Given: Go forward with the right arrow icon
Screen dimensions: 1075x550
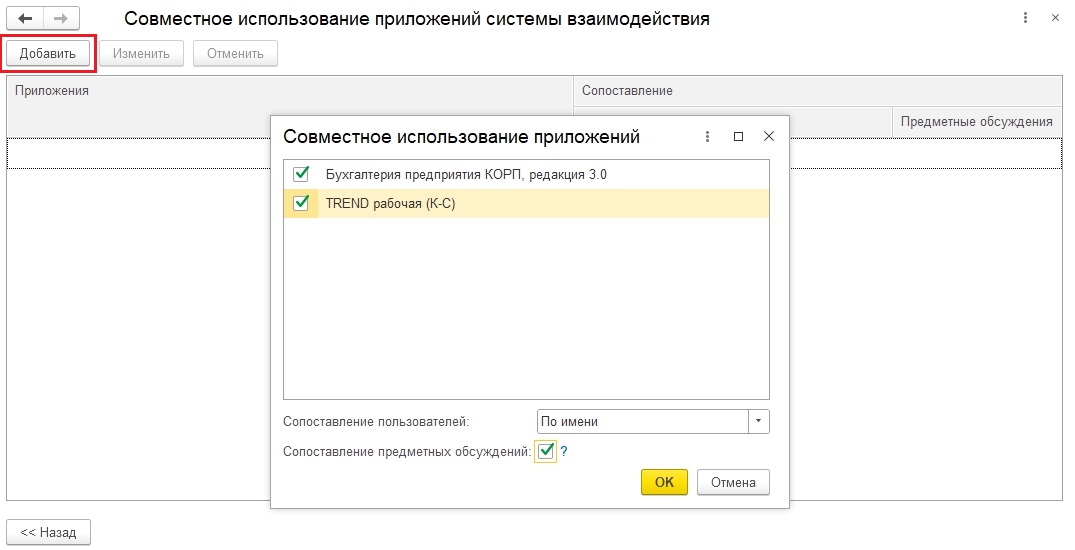Looking at the screenshot, I should point(62,19).
